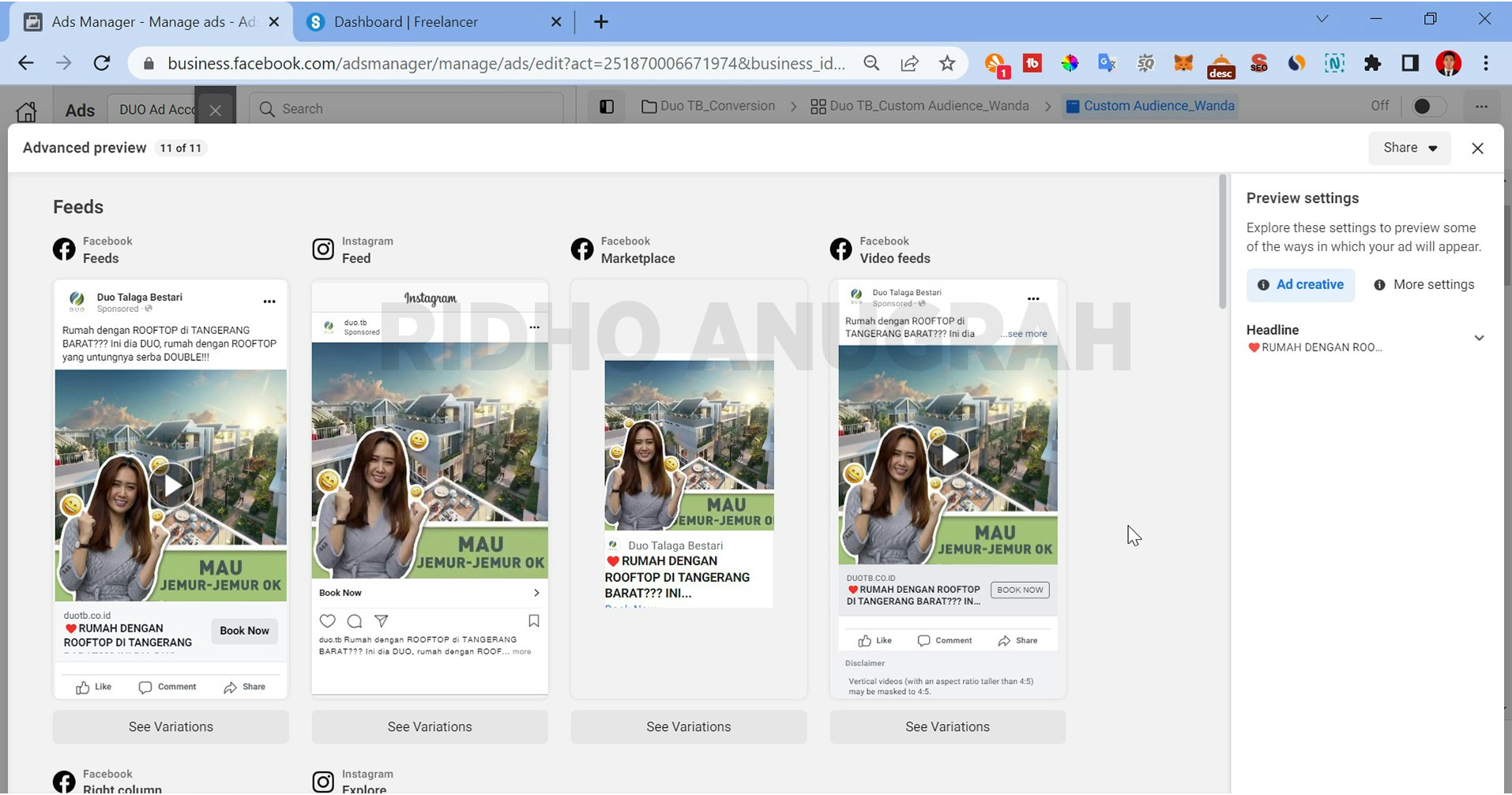Click Like in Video feeds preview
Screen dimensions: 1512x795
click(875, 640)
